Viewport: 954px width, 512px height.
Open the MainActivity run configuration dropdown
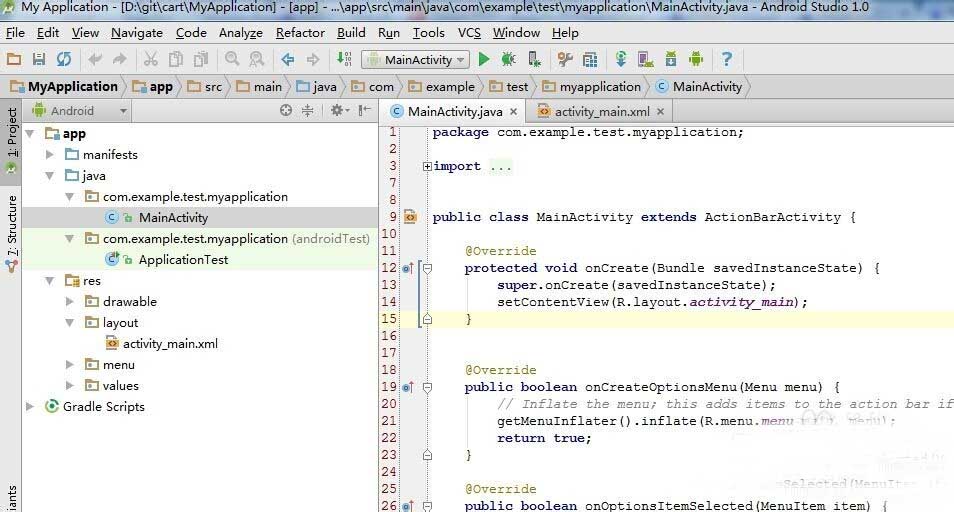click(x=416, y=60)
